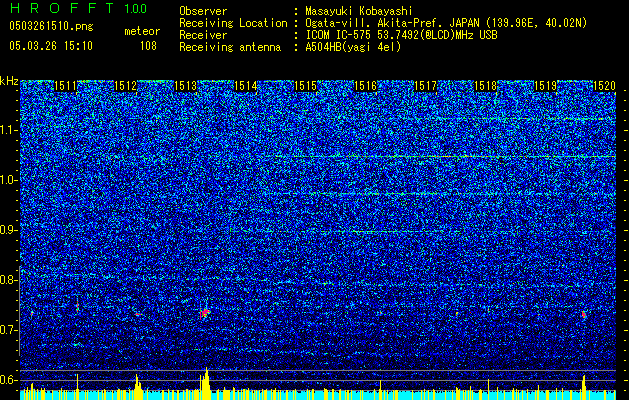Image resolution: width=629 pixels, height=400 pixels.
Task: Click the meteor label
Action: 142,31
